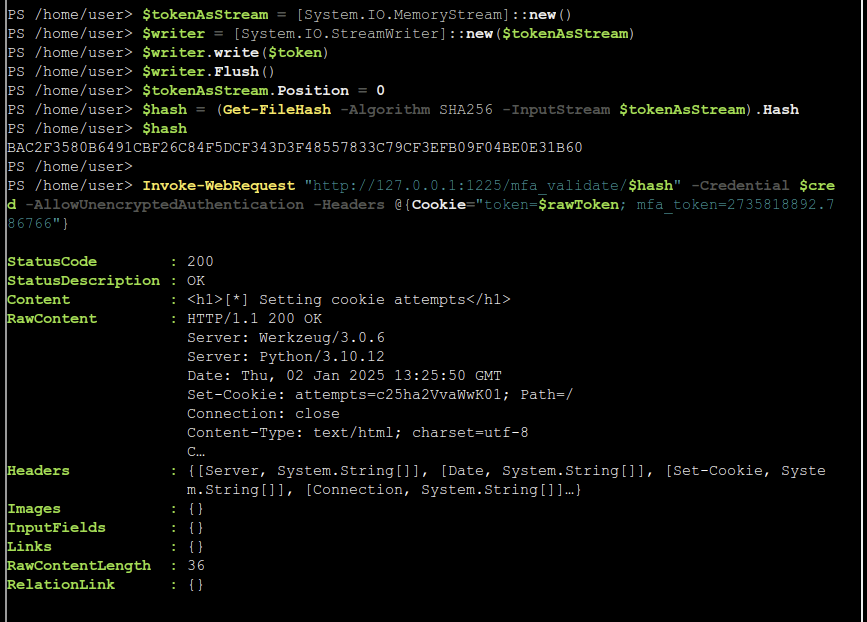The image size is (867, 622).
Task: Click the Invoke-WebRequest command name
Action: pyautogui.click(x=219, y=186)
